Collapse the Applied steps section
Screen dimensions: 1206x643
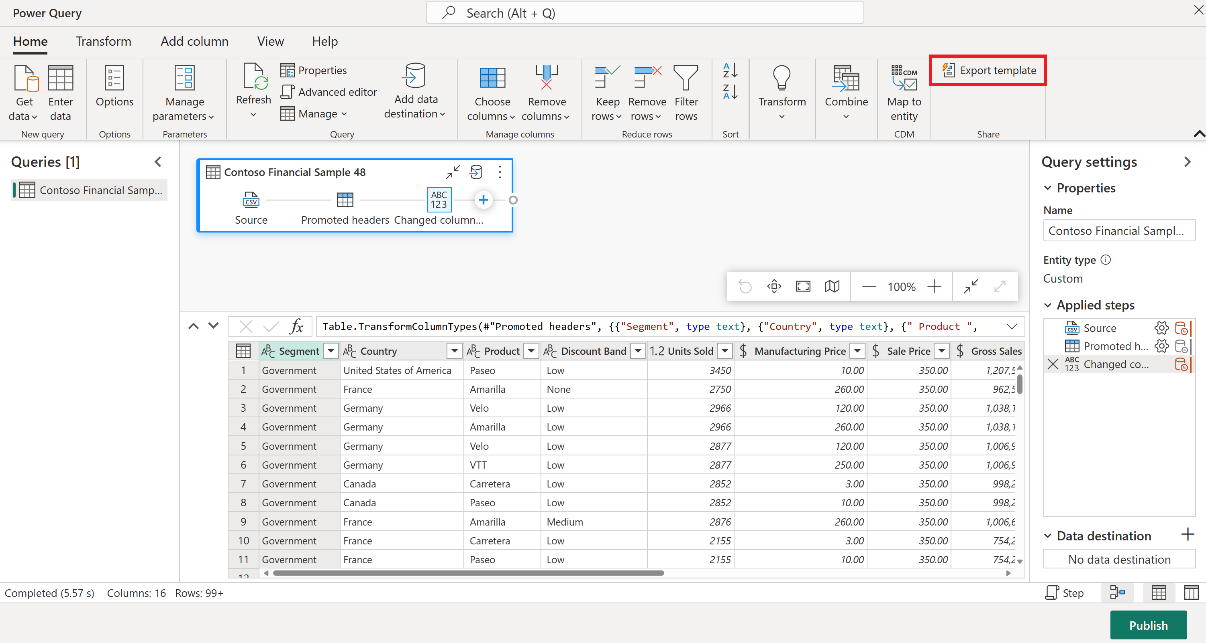pyautogui.click(x=1047, y=305)
